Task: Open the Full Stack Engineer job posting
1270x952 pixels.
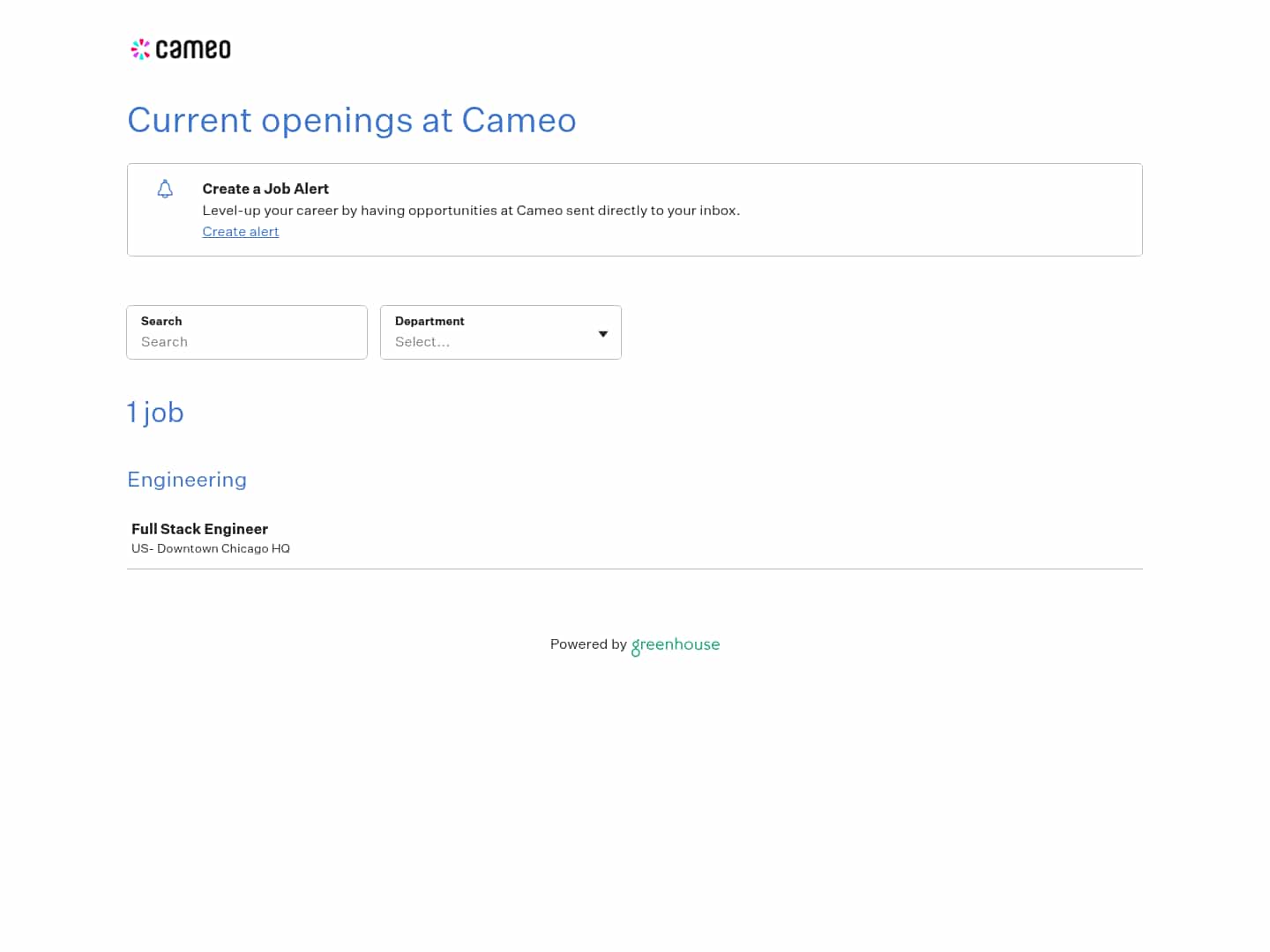Action: [x=199, y=529]
